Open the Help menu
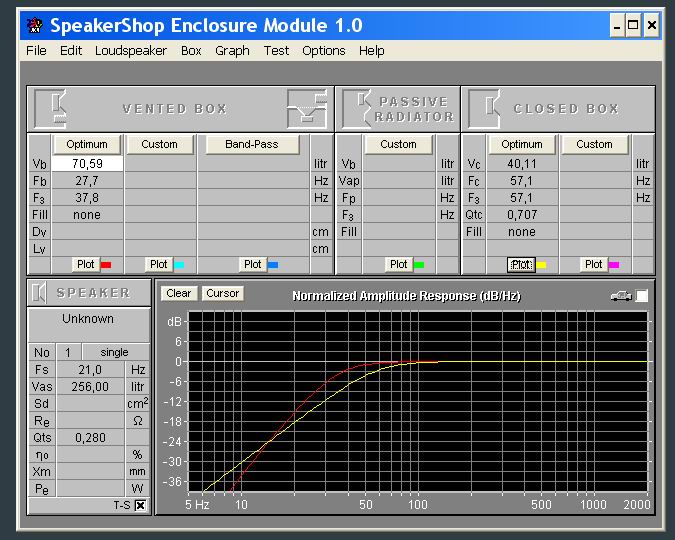 [x=372, y=50]
